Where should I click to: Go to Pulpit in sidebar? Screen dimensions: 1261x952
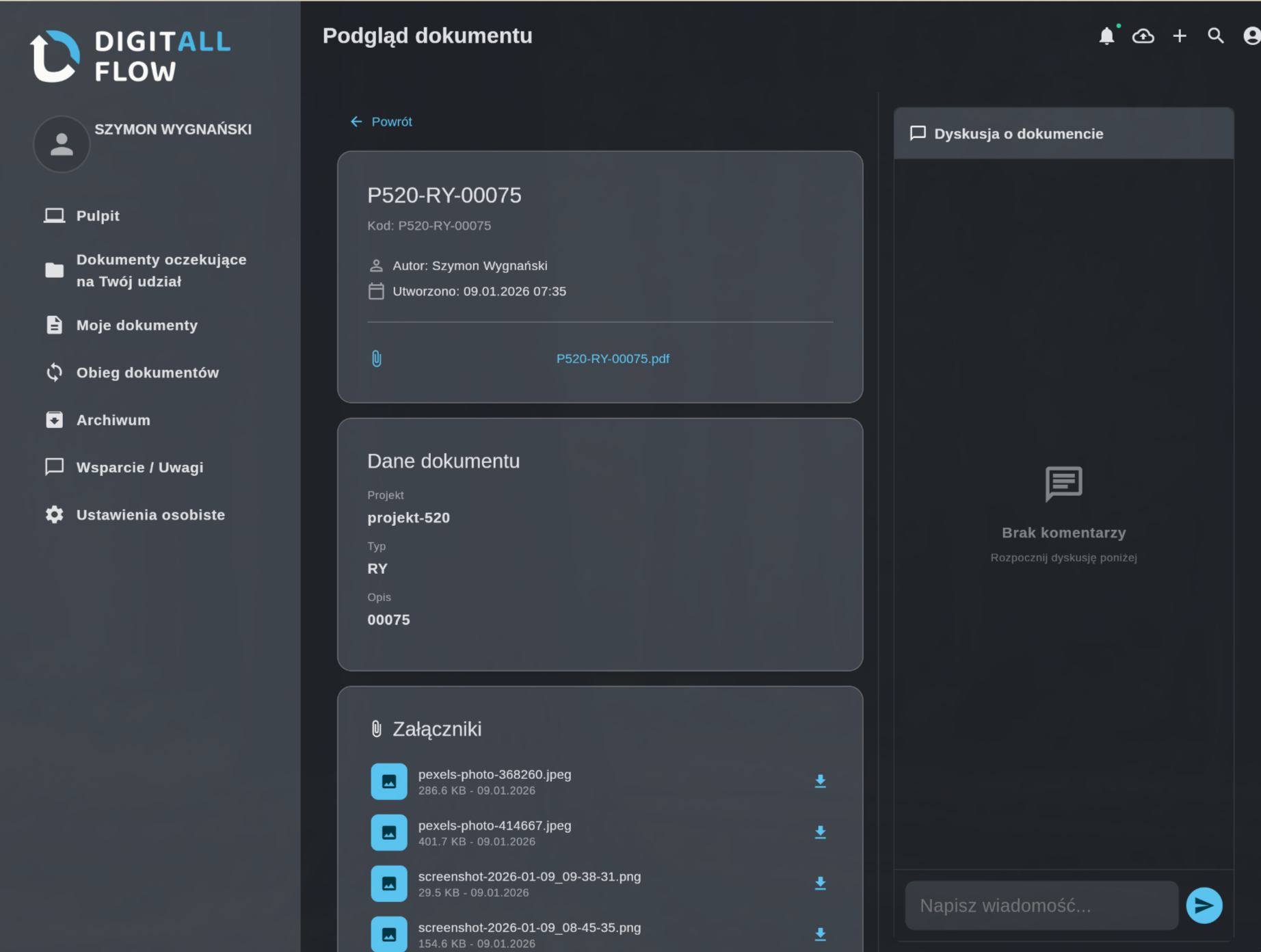(97, 216)
